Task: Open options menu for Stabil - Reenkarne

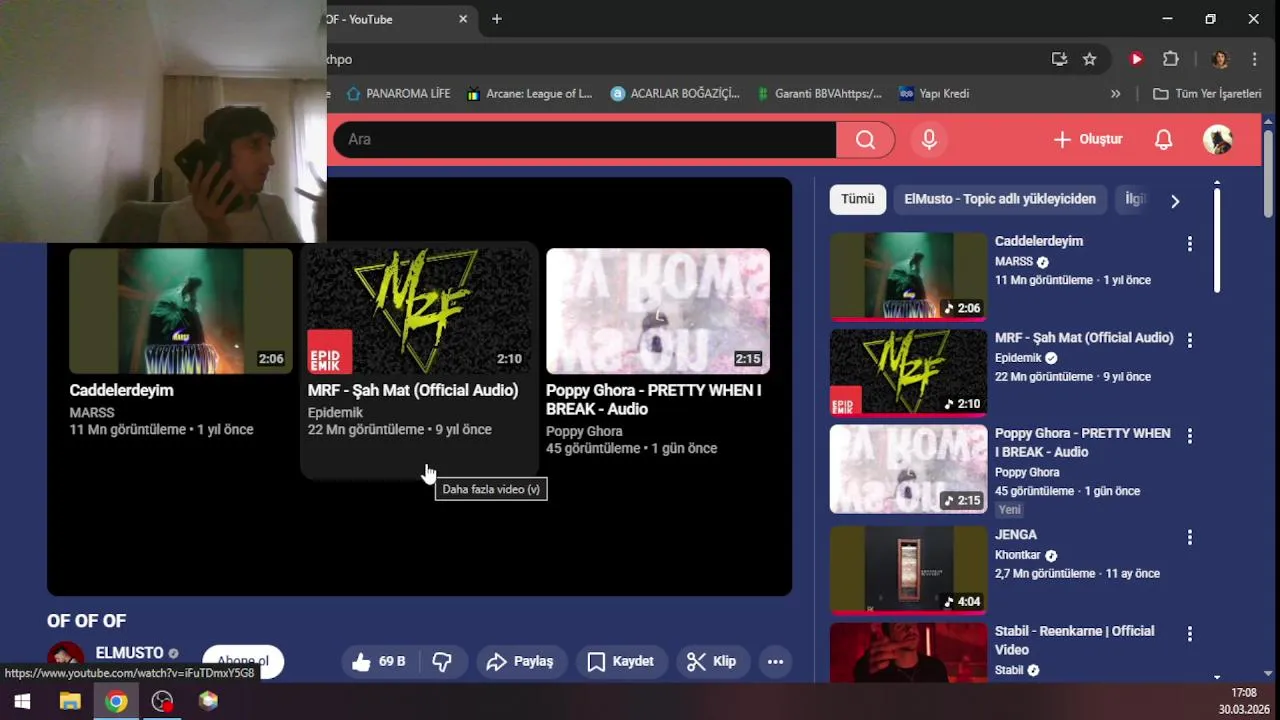Action: point(1189,633)
